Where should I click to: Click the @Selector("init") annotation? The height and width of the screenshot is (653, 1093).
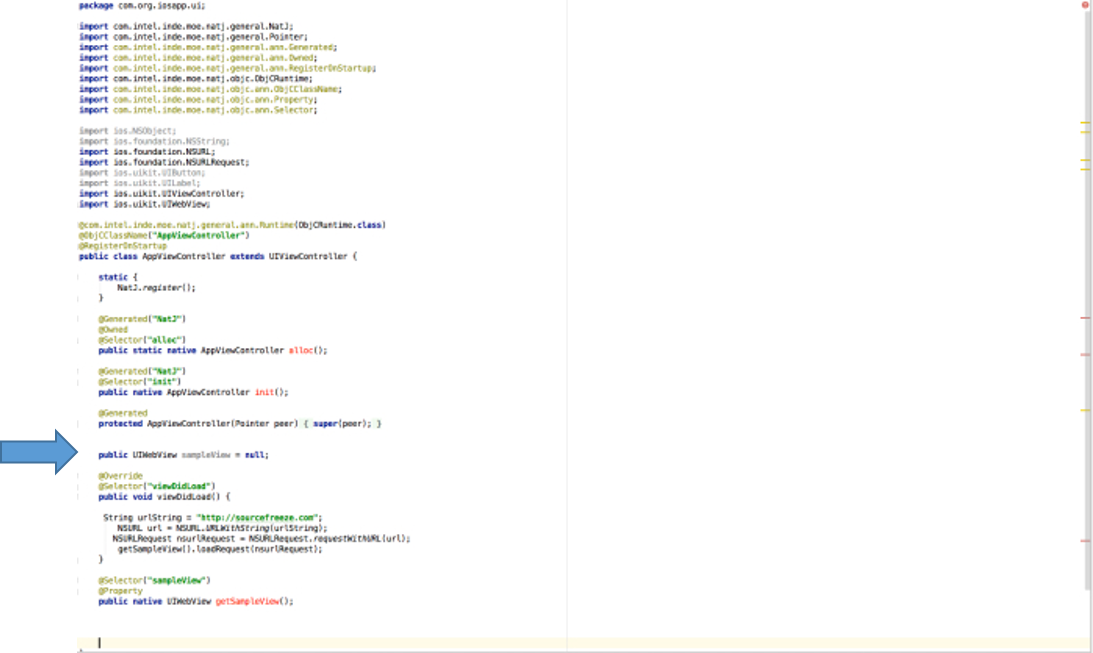point(139,382)
